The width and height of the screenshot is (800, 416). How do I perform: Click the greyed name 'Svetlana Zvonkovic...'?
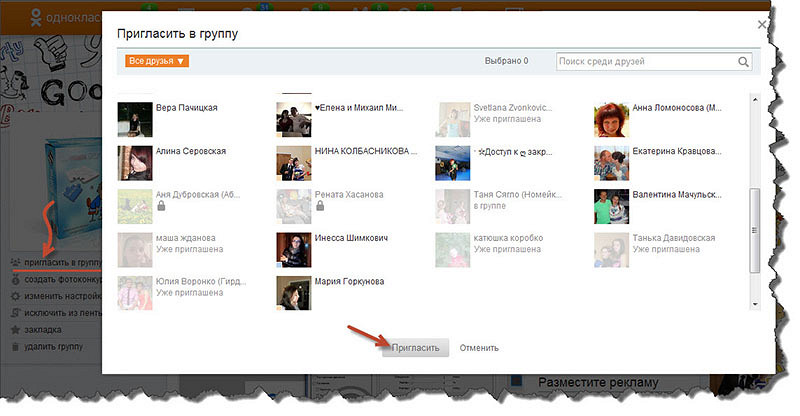[513, 108]
